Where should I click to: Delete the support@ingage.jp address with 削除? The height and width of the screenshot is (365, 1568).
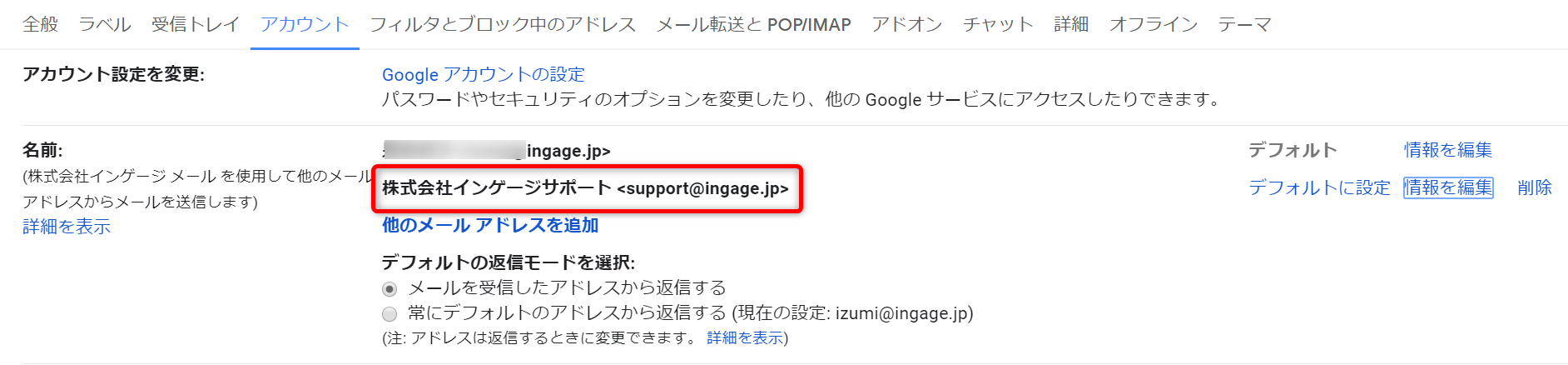click(x=1534, y=188)
